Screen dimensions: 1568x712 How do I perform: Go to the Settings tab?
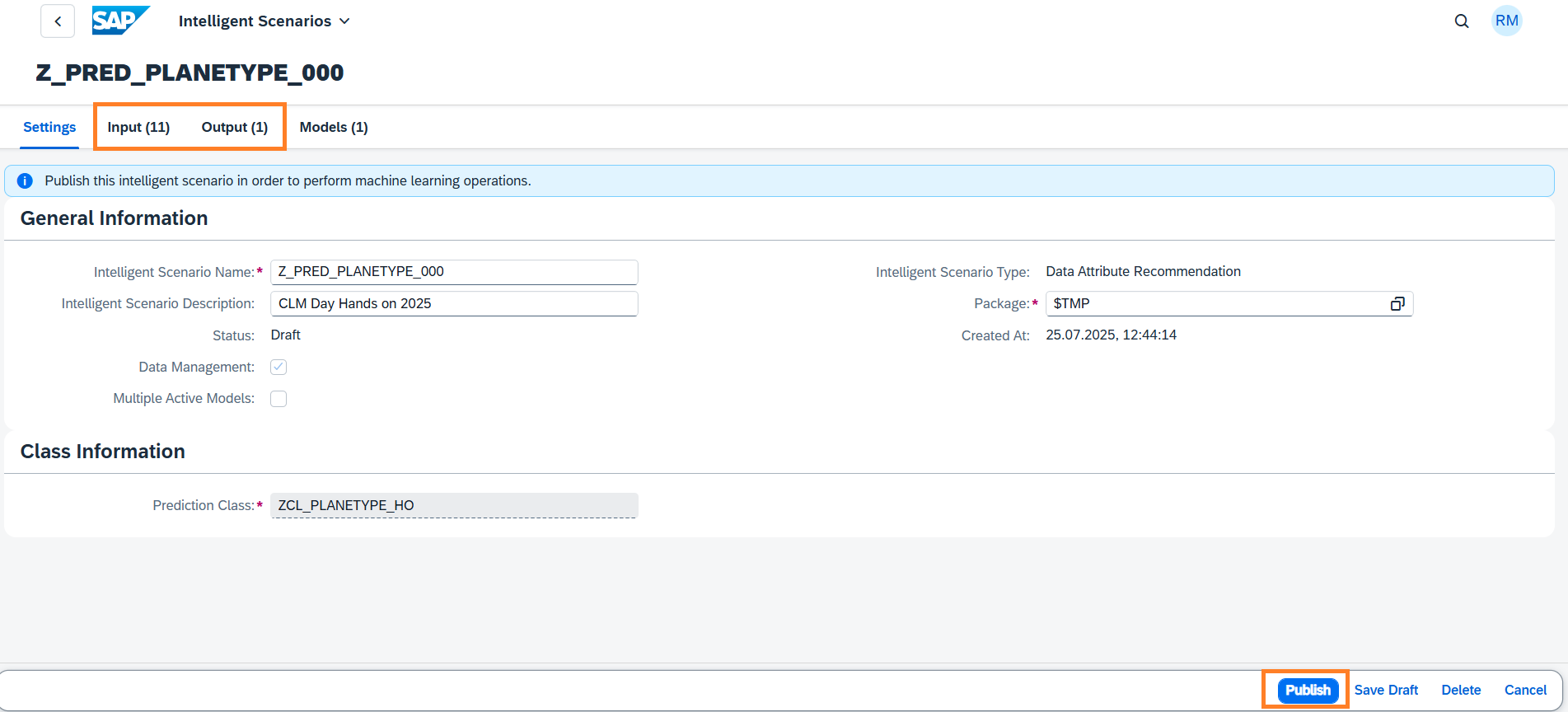[x=49, y=127]
